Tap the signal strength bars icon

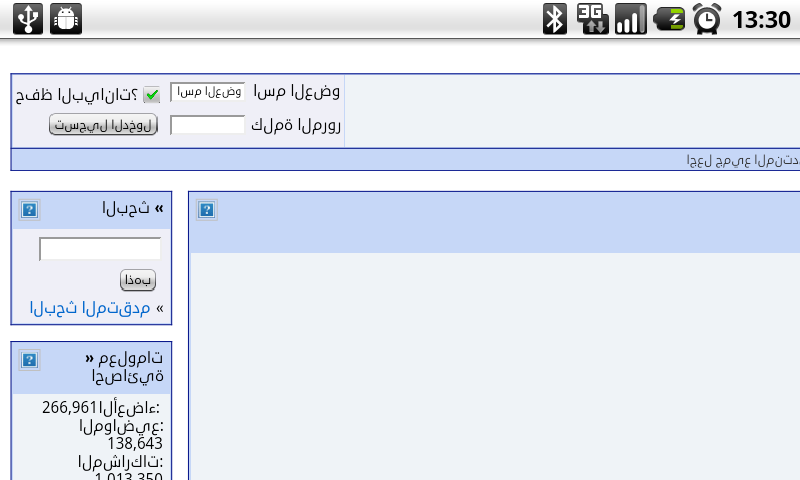631,19
